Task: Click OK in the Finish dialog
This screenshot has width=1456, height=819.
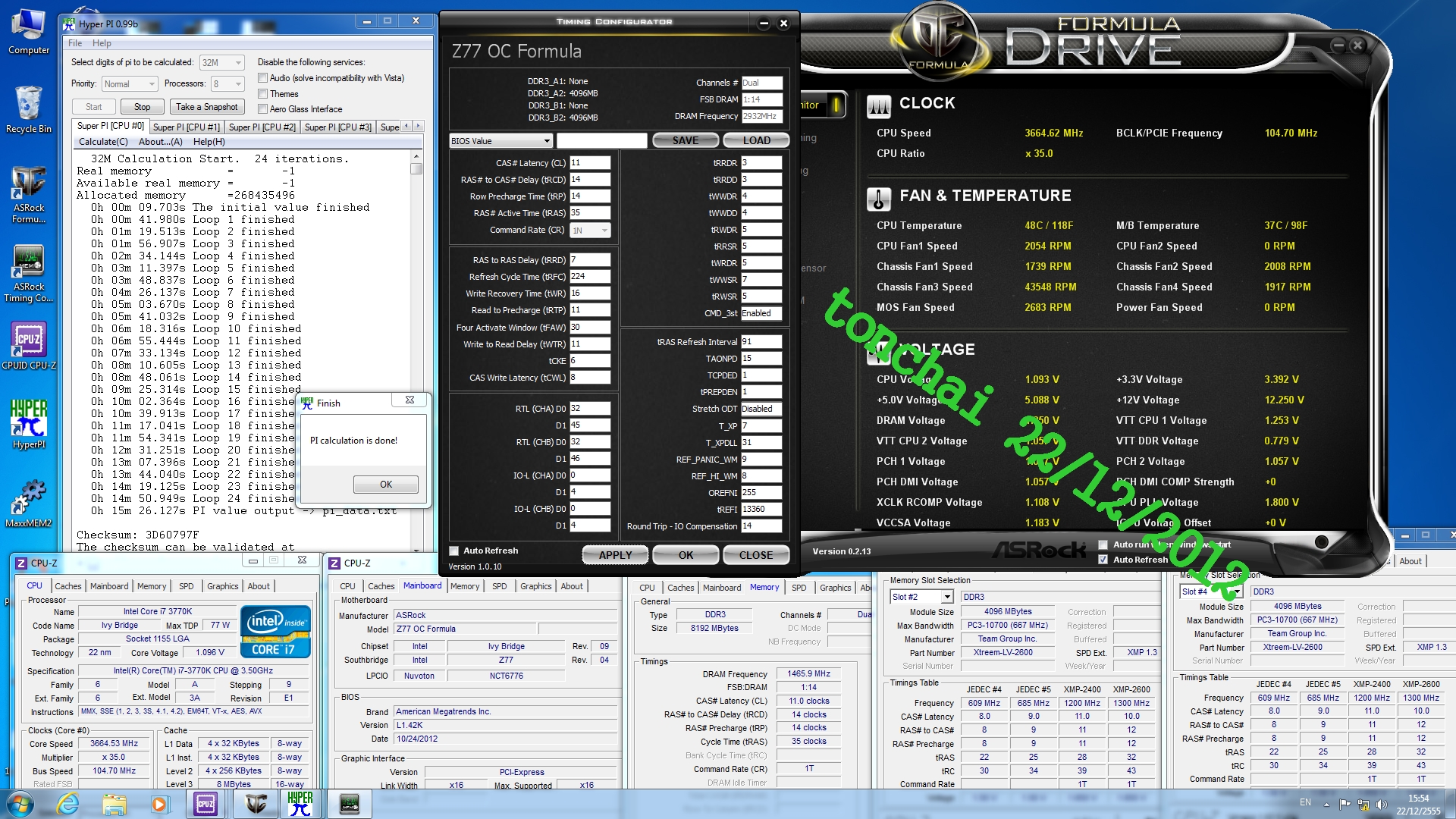Action: click(x=385, y=485)
